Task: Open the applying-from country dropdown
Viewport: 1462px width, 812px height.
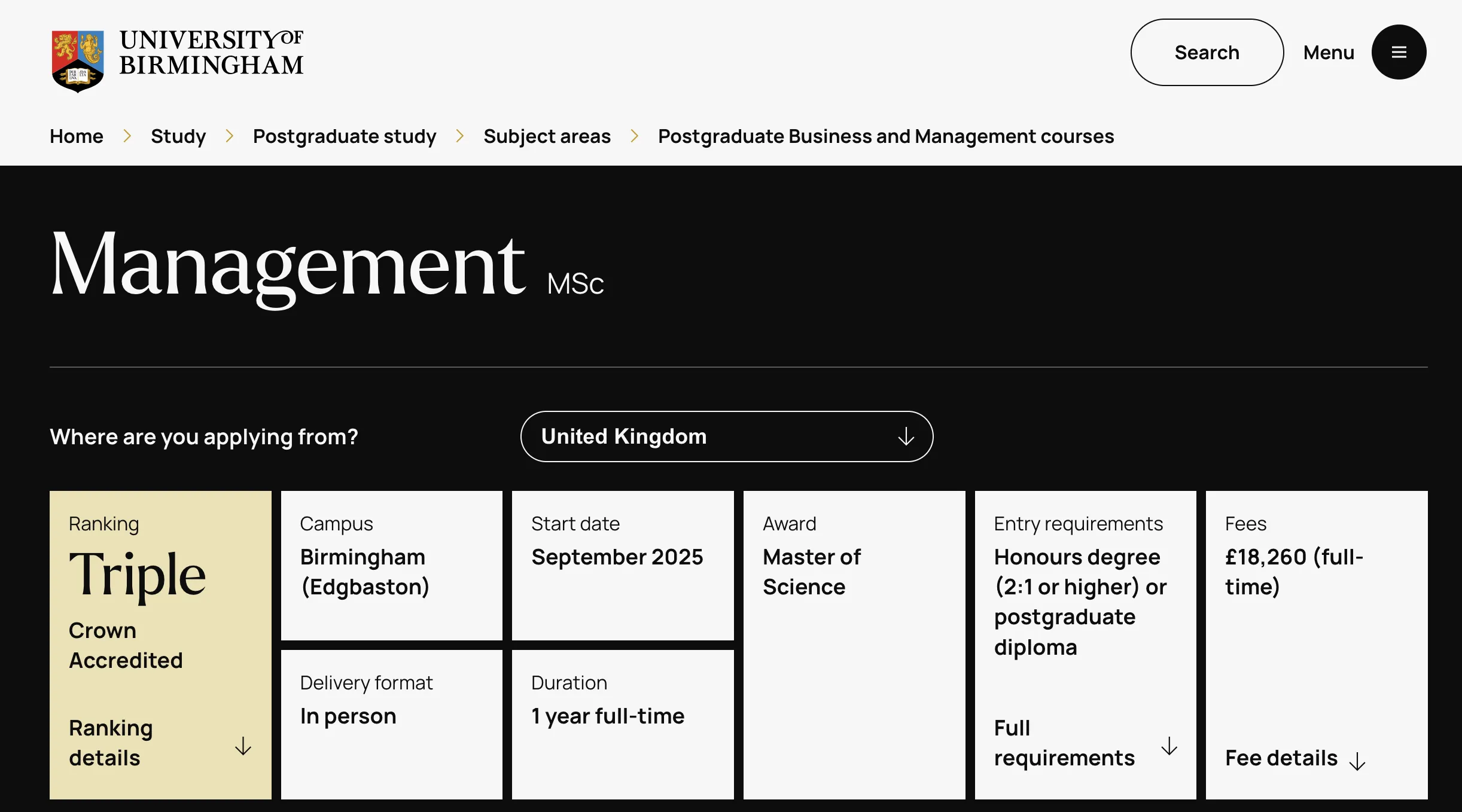Action: tap(726, 436)
